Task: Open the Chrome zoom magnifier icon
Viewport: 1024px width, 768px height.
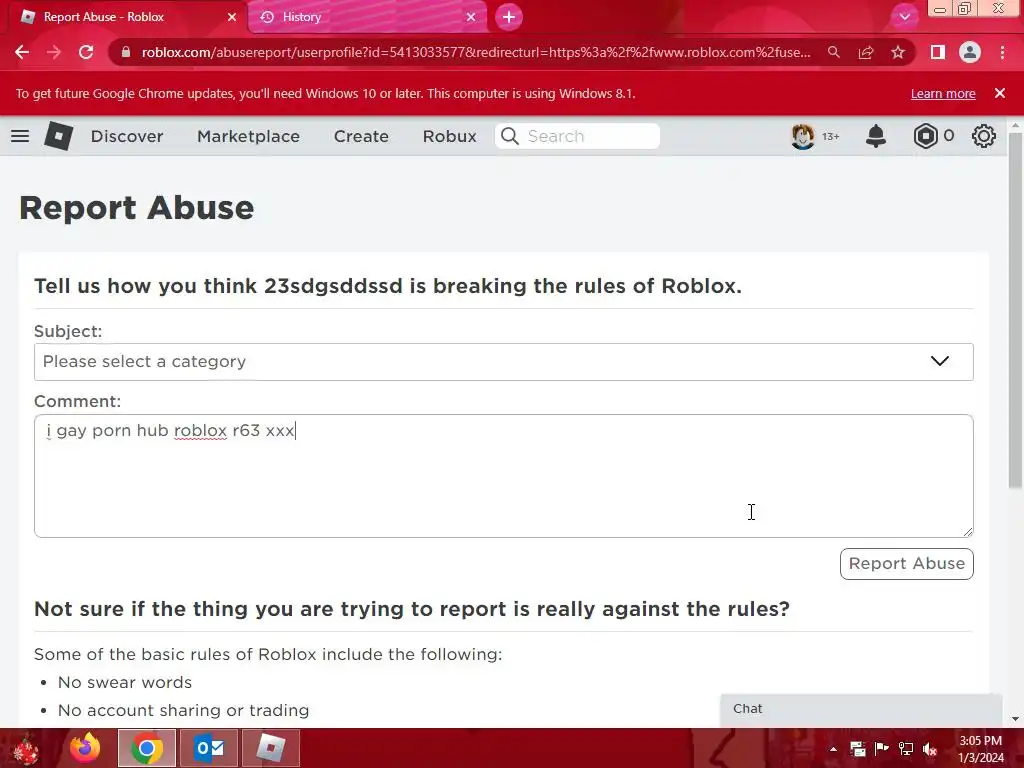Action: click(833, 52)
